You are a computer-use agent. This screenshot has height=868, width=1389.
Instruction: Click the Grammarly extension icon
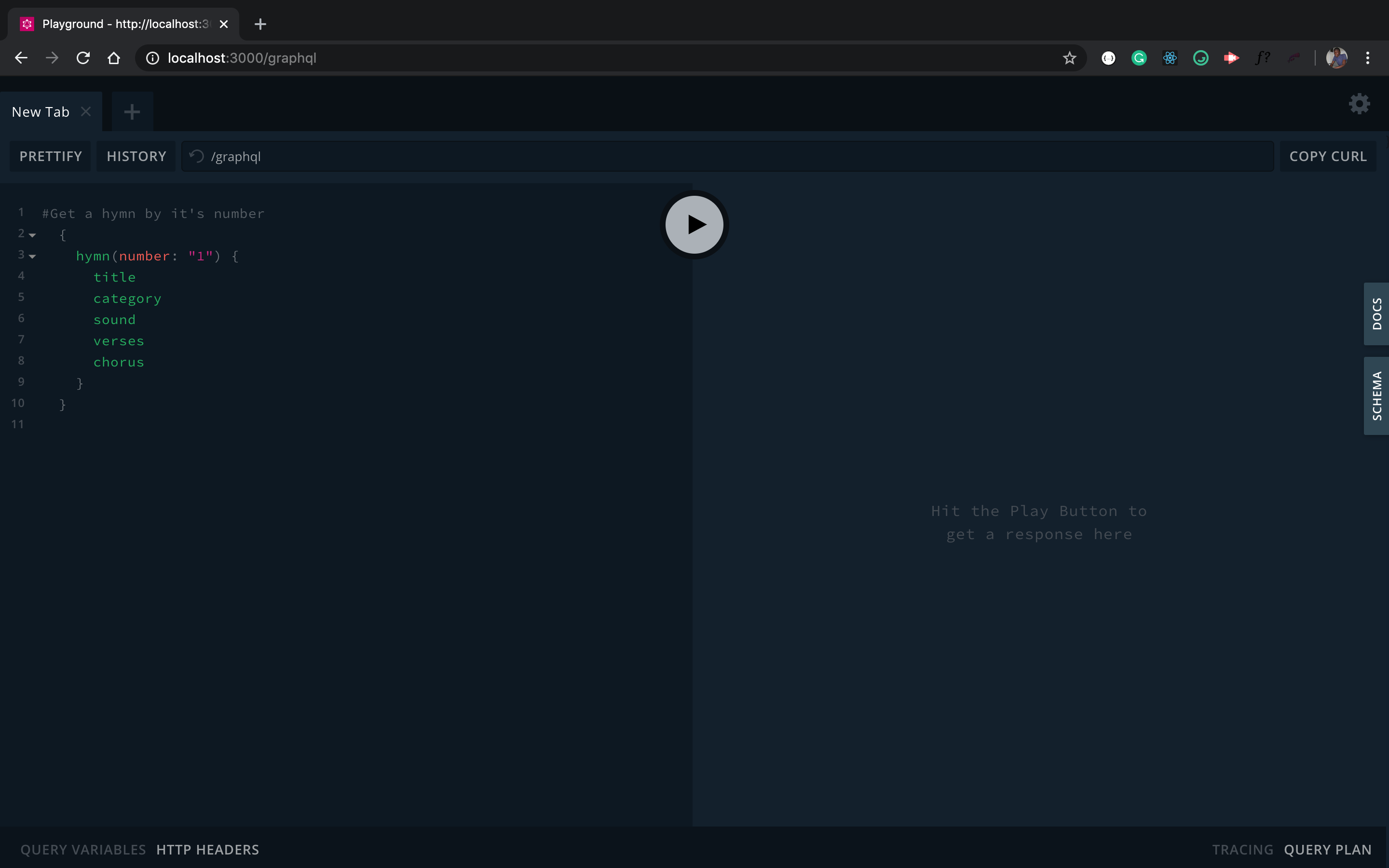click(x=1139, y=58)
